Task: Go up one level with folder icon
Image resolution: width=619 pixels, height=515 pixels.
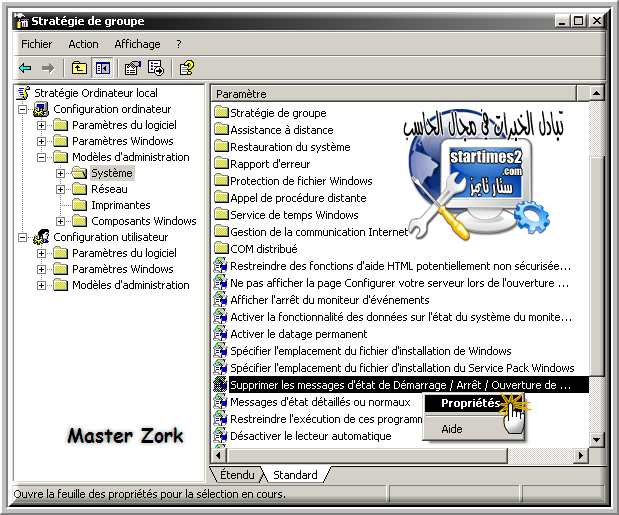Action: (x=79, y=68)
